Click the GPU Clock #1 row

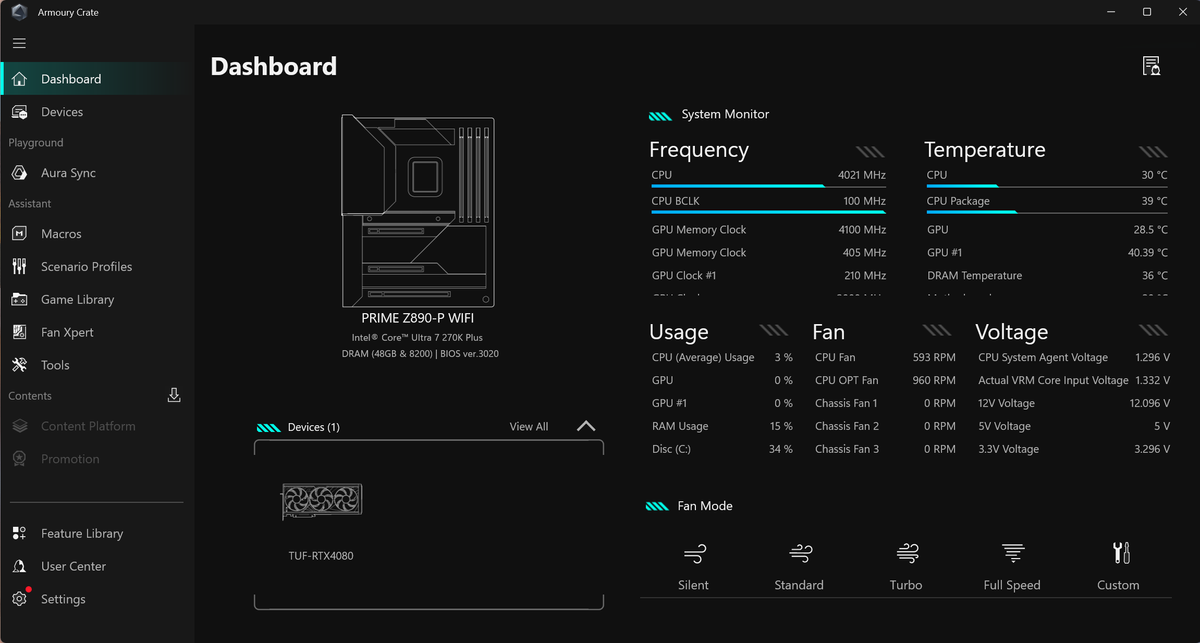(x=769, y=276)
